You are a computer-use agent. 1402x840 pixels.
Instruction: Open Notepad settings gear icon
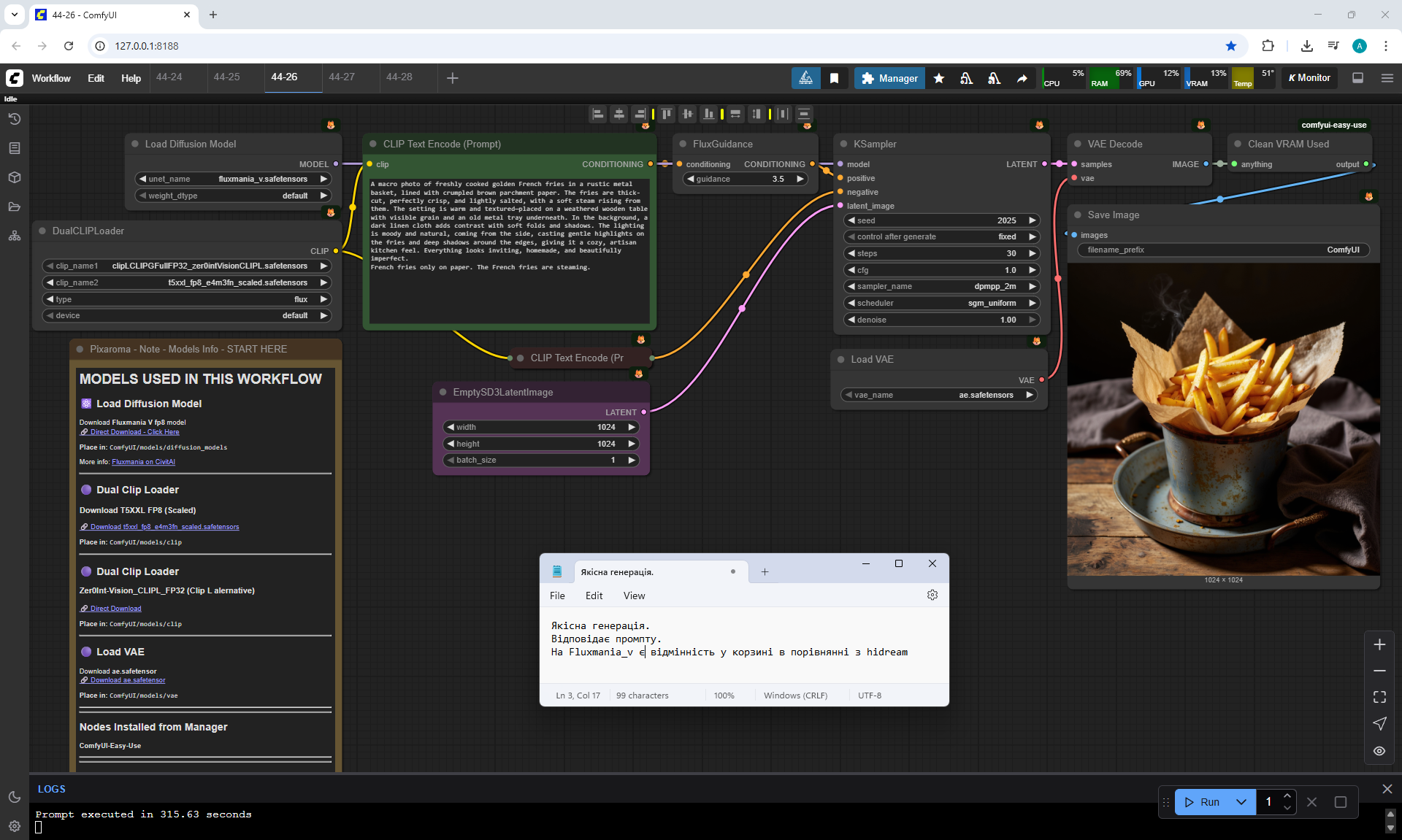(932, 595)
